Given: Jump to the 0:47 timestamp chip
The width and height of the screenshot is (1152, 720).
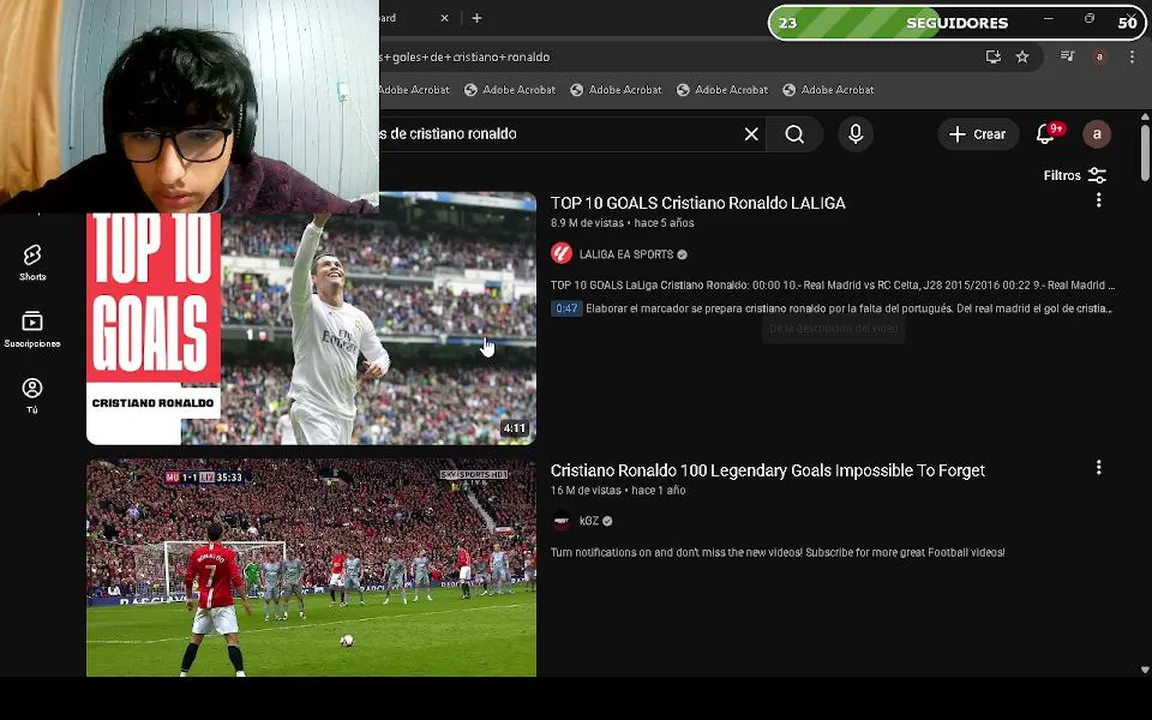Looking at the screenshot, I should pyautogui.click(x=566, y=309).
